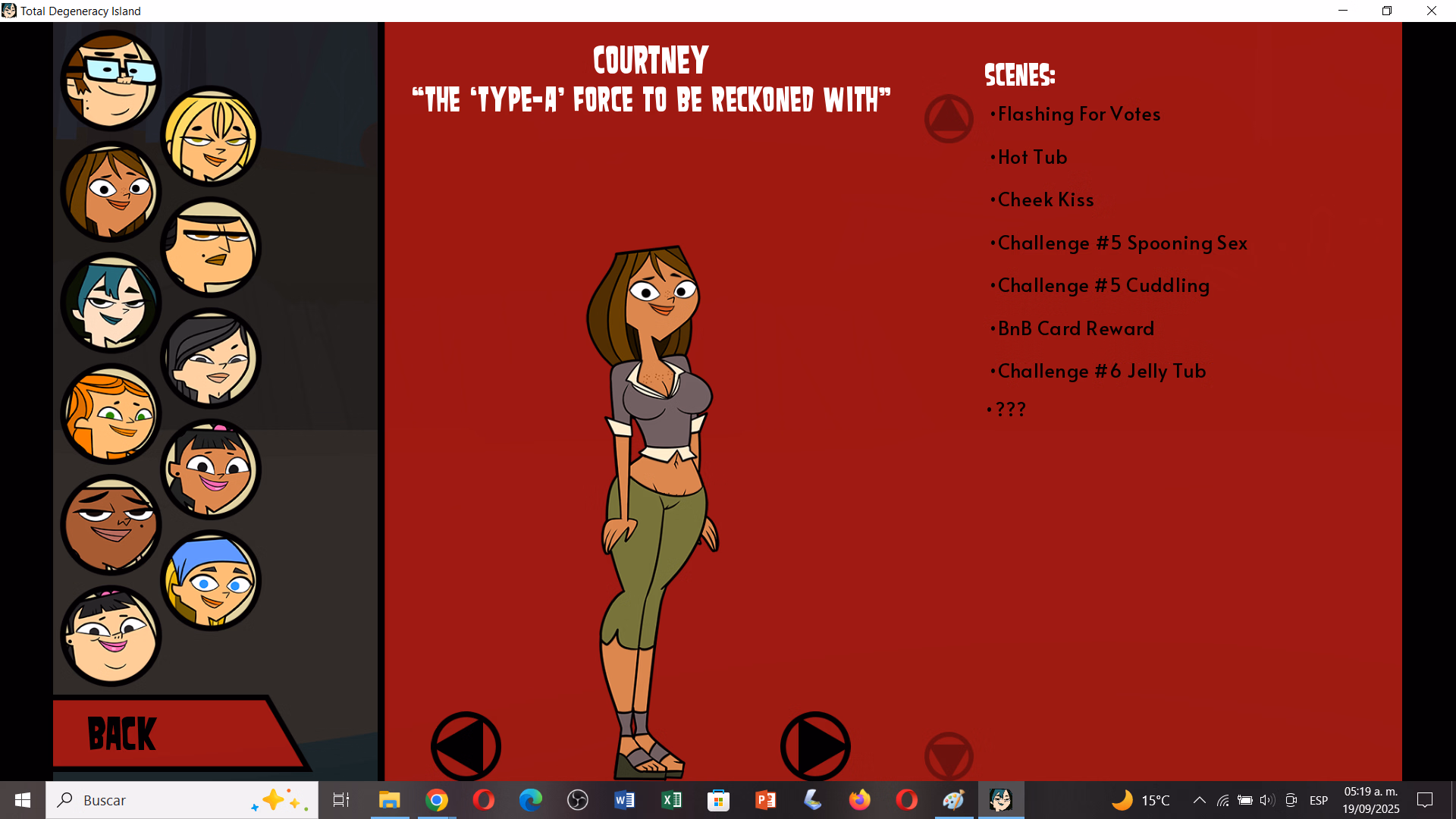Select the BnB Card Reward scene
Viewport: 1456px width, 819px height.
1075,329
